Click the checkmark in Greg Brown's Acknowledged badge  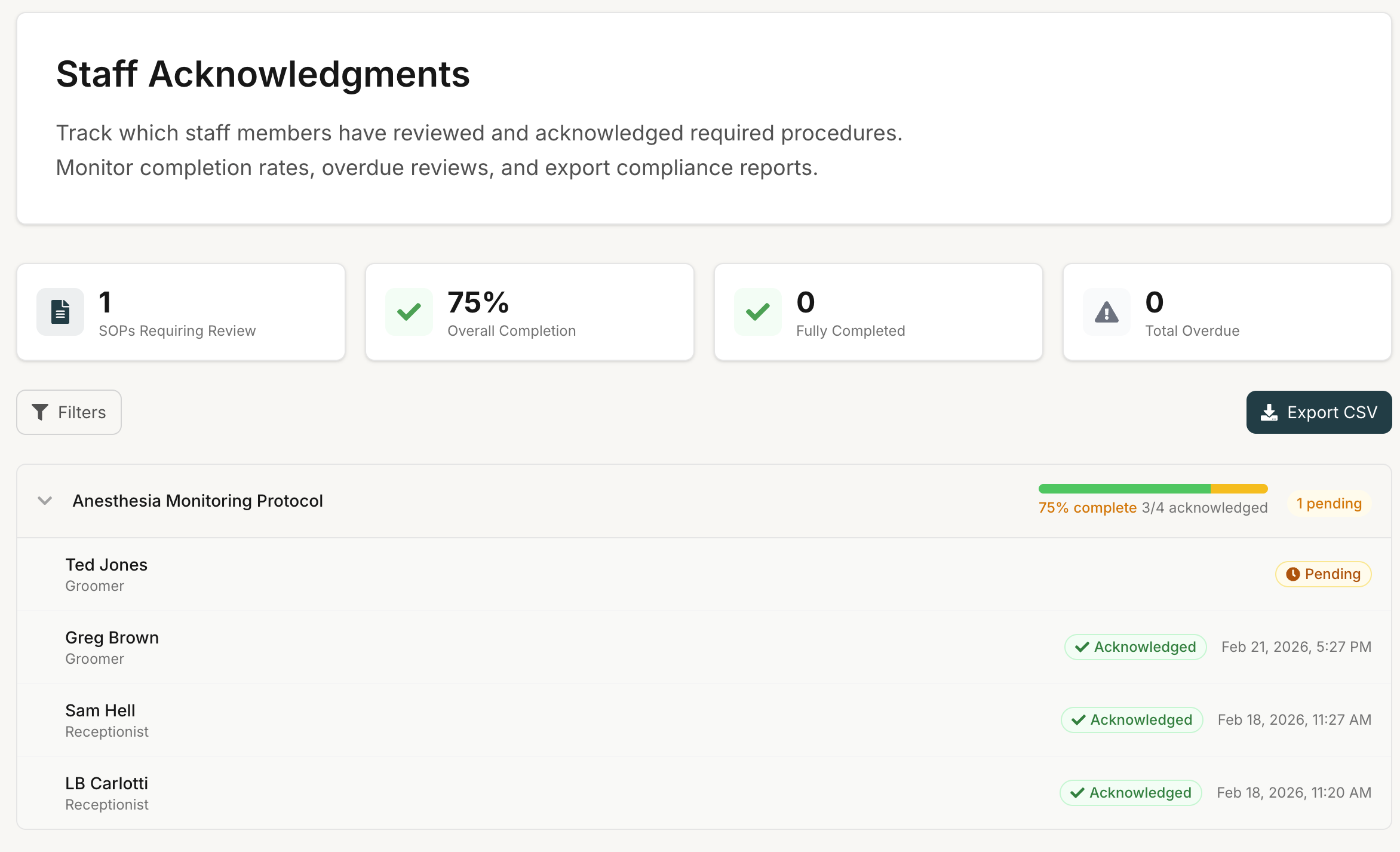click(x=1082, y=647)
